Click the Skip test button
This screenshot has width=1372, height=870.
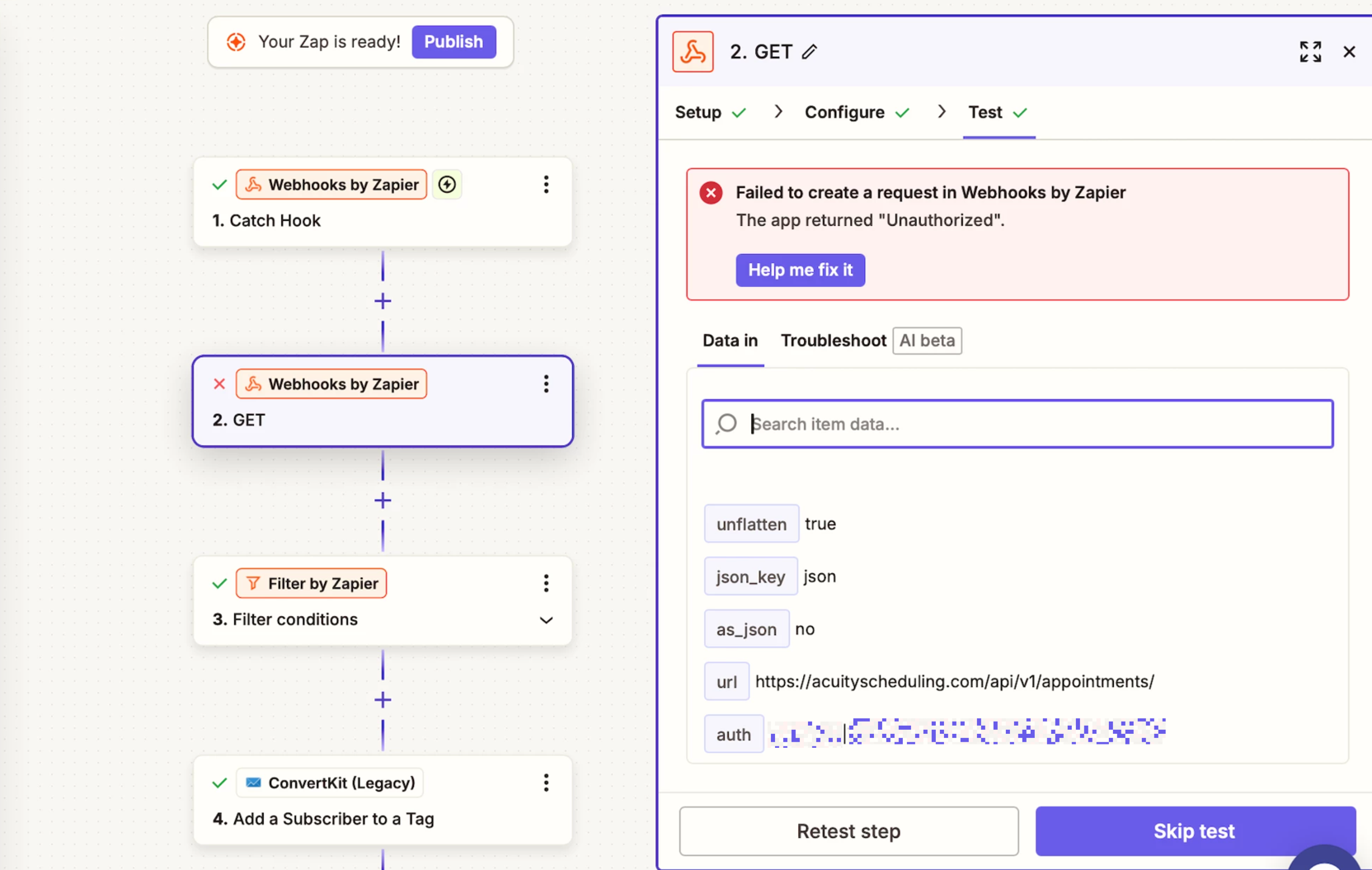point(1195,831)
